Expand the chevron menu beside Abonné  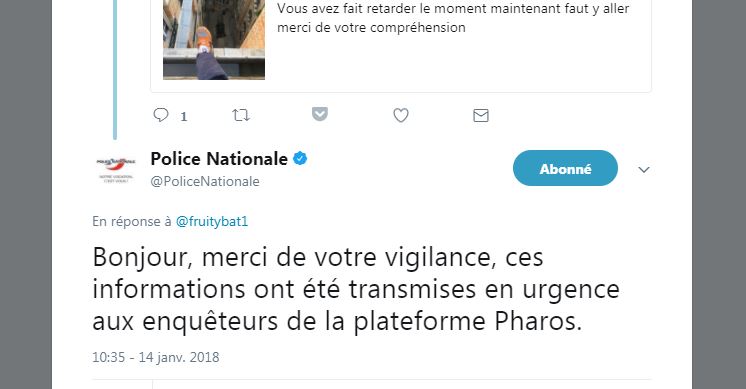point(644,170)
